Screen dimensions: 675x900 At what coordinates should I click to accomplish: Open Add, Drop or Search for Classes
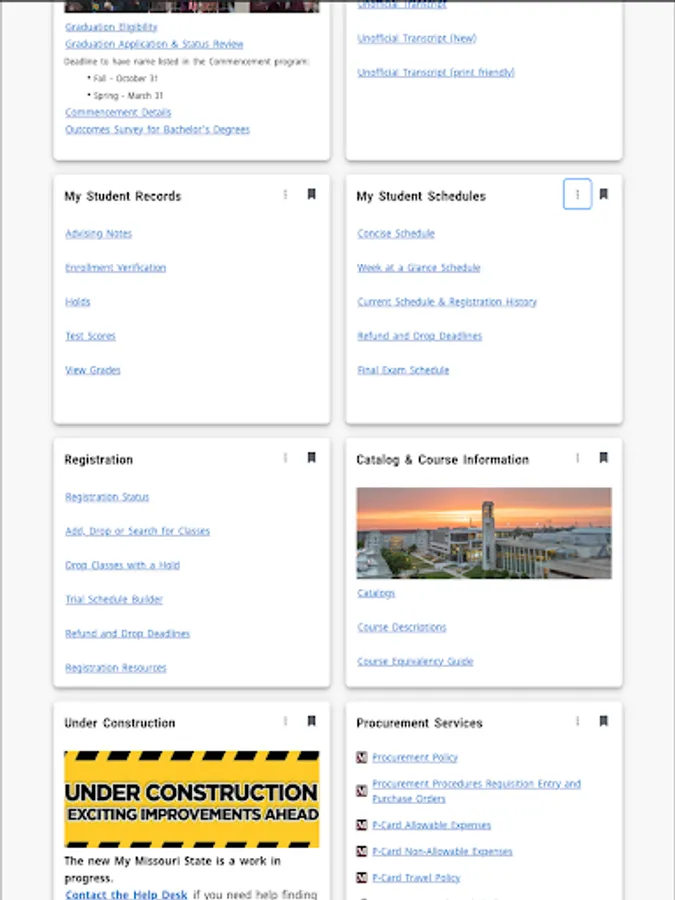[x=137, y=531]
